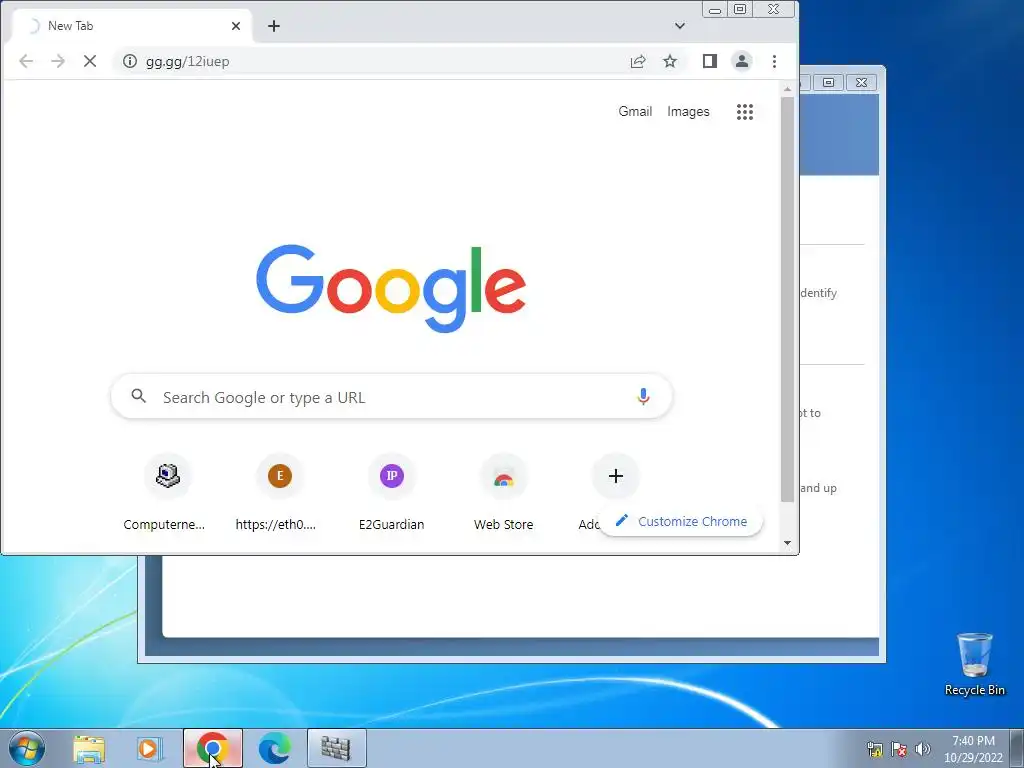Viewport: 1024px width, 768px height.
Task: Click the Action Center flag tray icon
Action: [899, 749]
